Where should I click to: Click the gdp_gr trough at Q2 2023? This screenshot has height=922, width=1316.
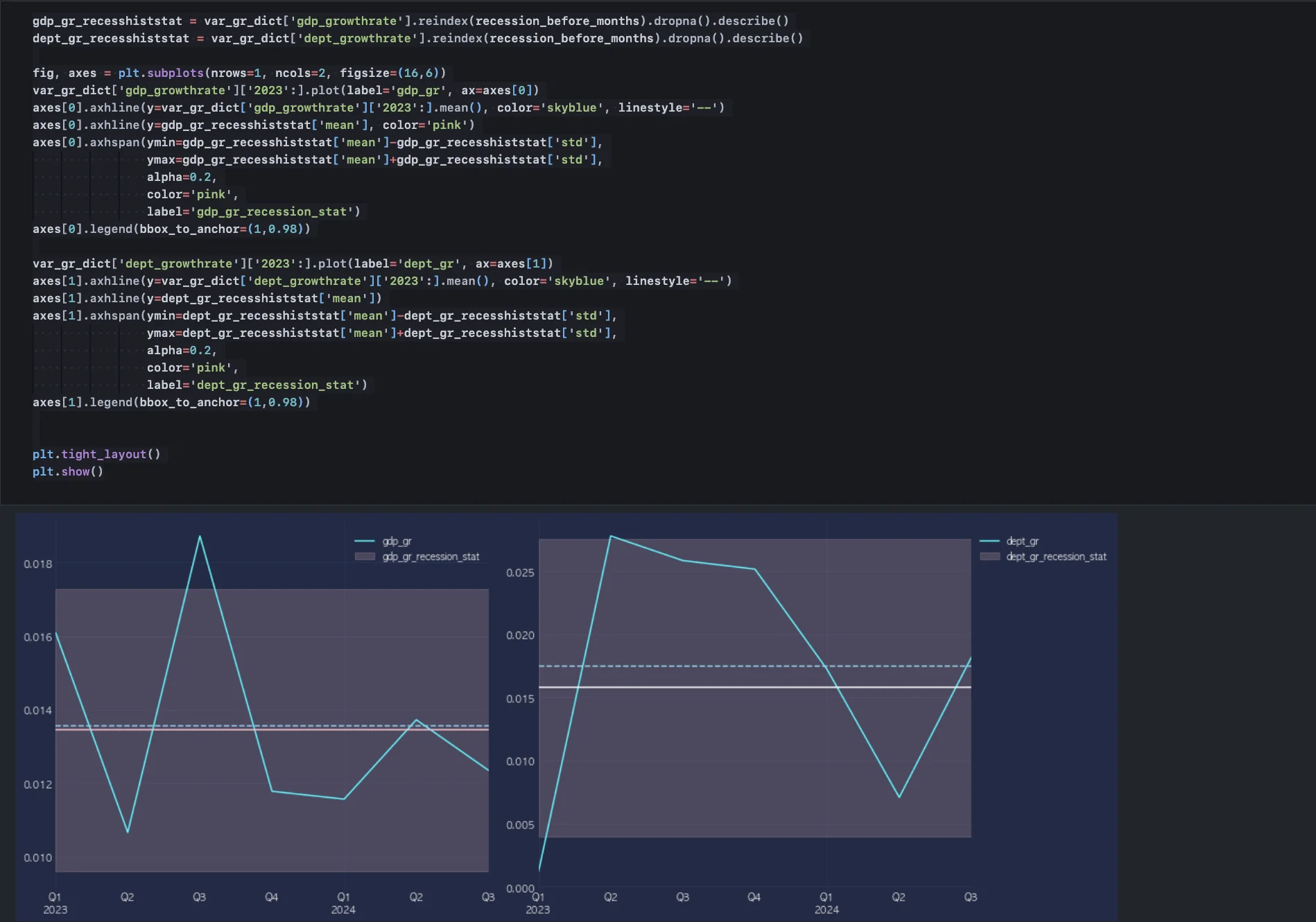click(128, 831)
